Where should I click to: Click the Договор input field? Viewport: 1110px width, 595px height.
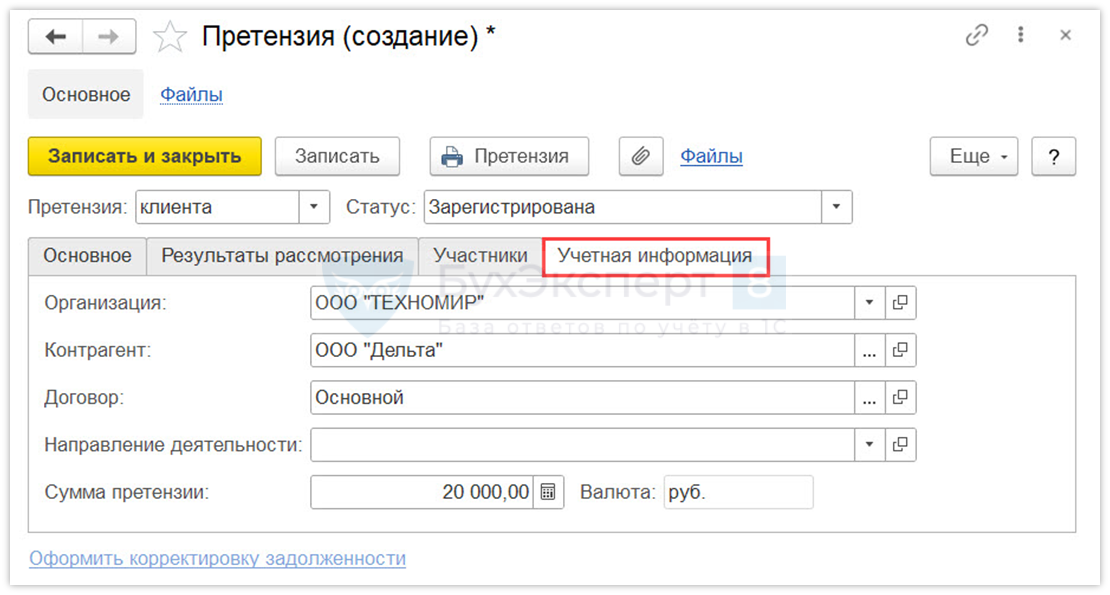point(582,397)
